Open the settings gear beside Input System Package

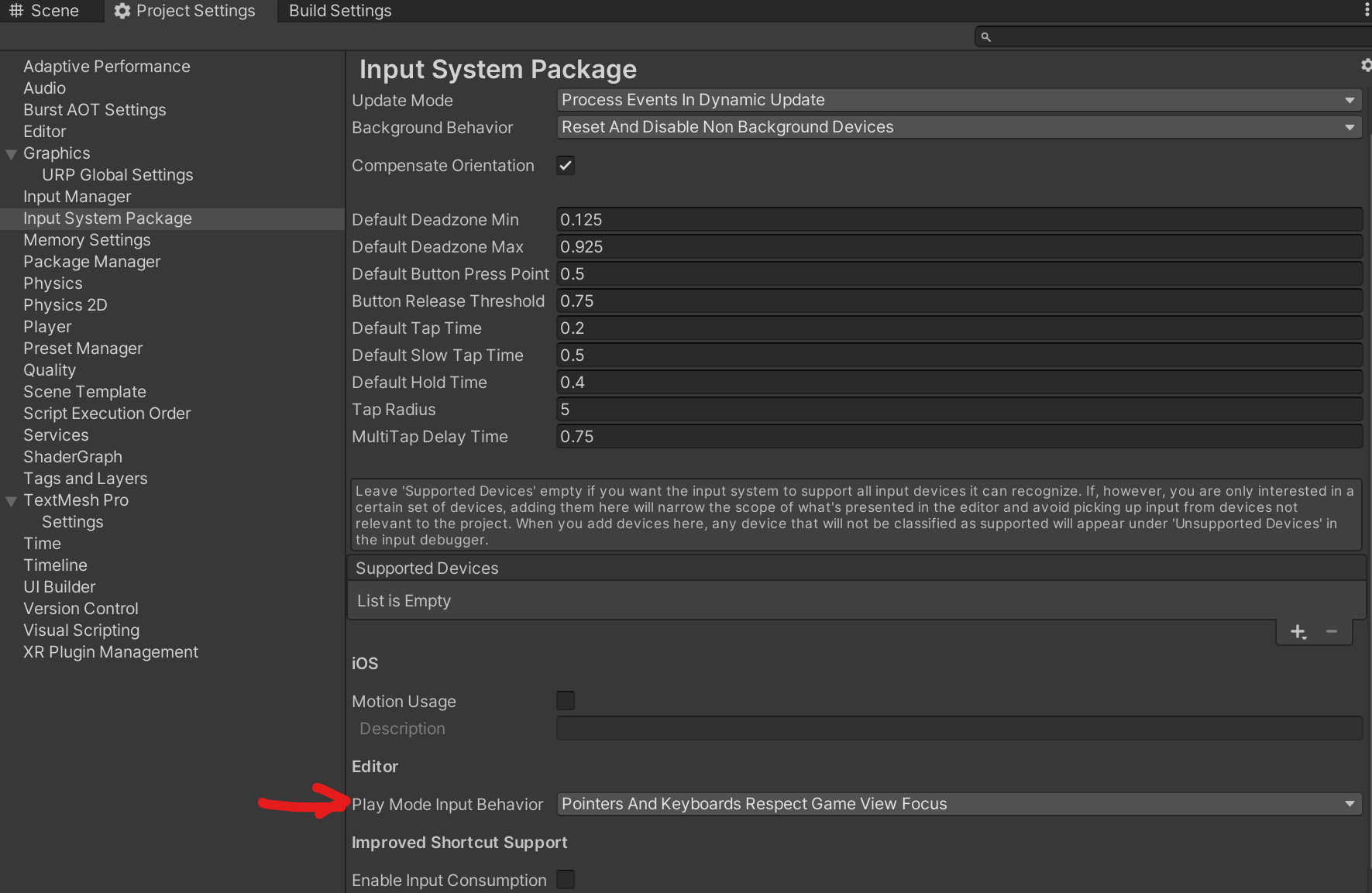click(x=1366, y=66)
